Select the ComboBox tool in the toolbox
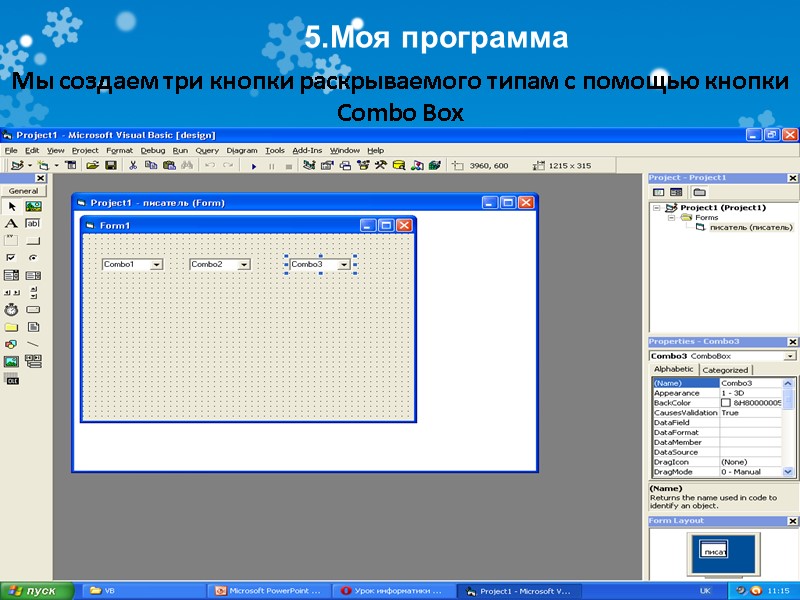The image size is (800, 600). (11, 276)
